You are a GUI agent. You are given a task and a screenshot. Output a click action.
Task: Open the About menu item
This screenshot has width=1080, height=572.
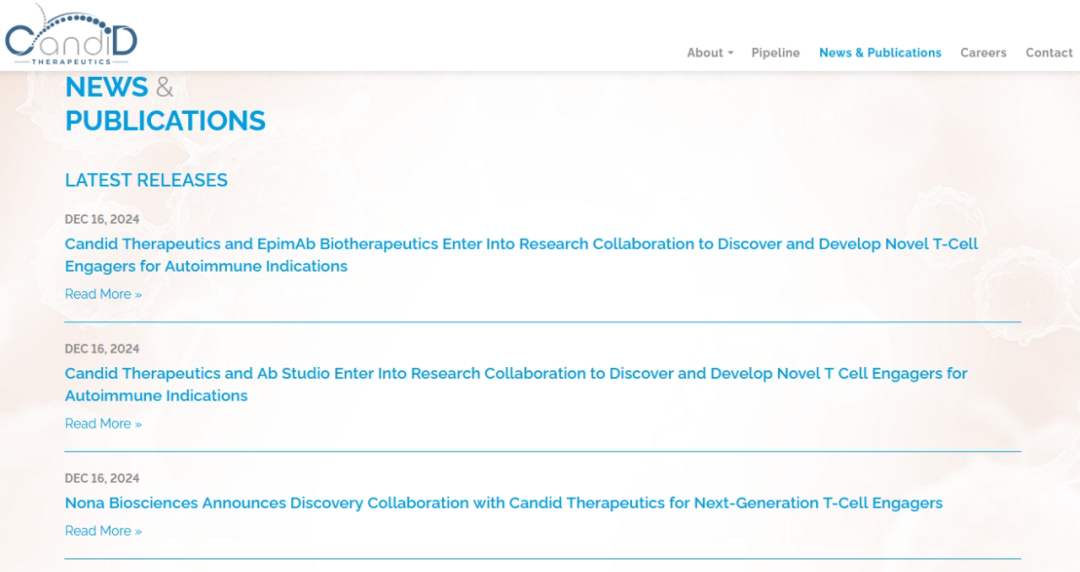pos(705,53)
